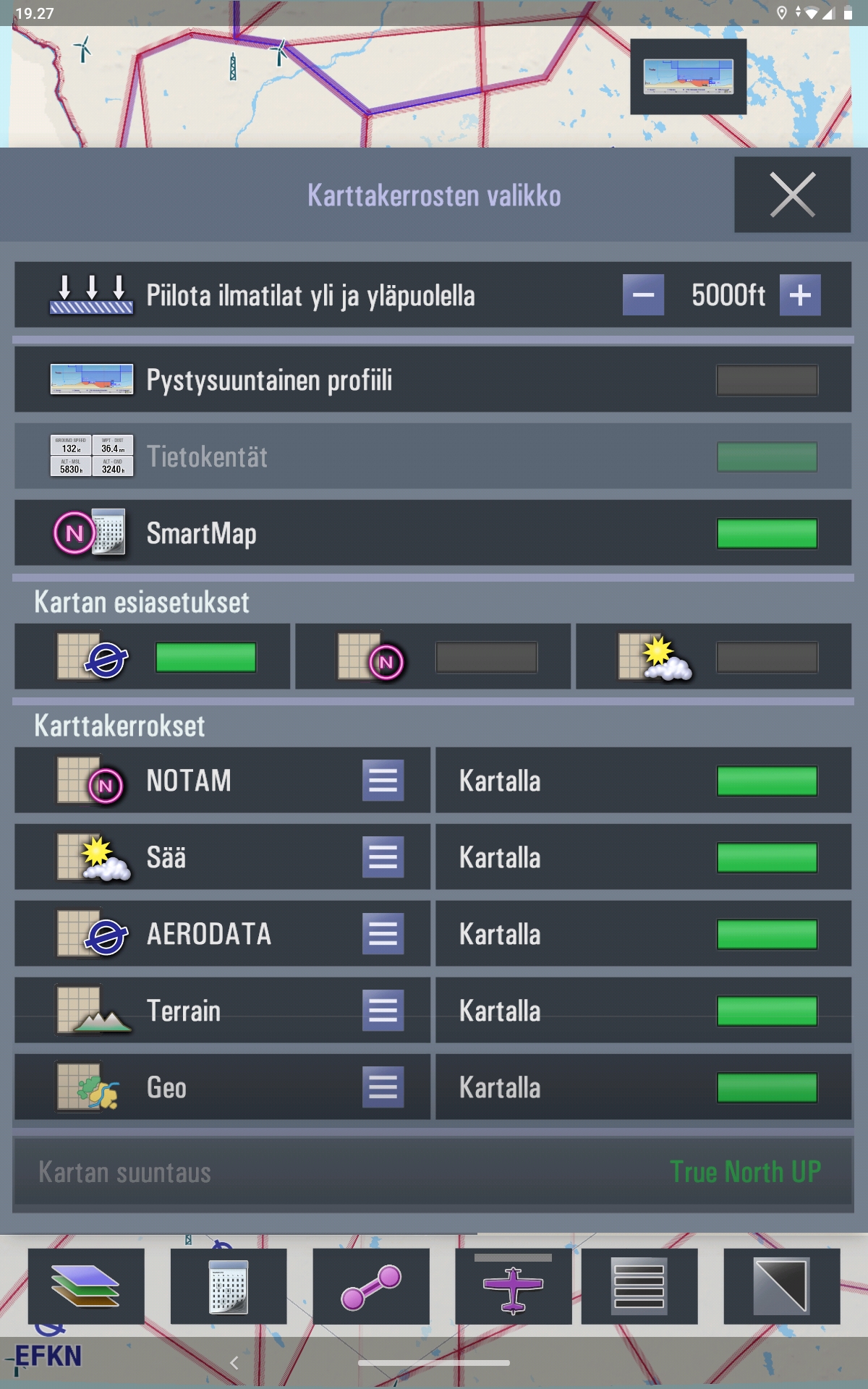Viewport: 868px width, 1389px height.
Task: Expand the NOTAM layer options menu
Action: pos(383,781)
